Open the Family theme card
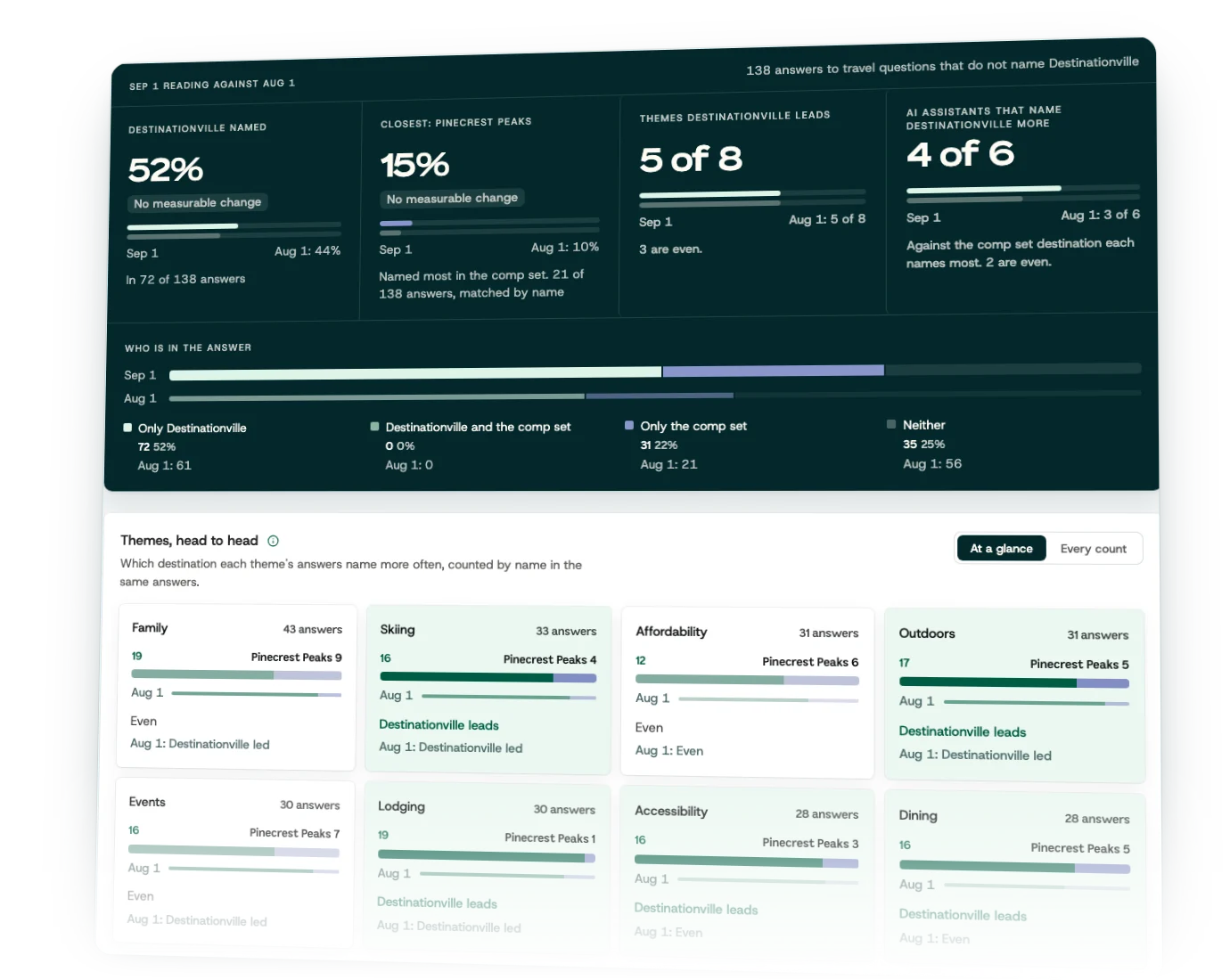Image resolution: width=1230 pixels, height=980 pixels. [236, 687]
